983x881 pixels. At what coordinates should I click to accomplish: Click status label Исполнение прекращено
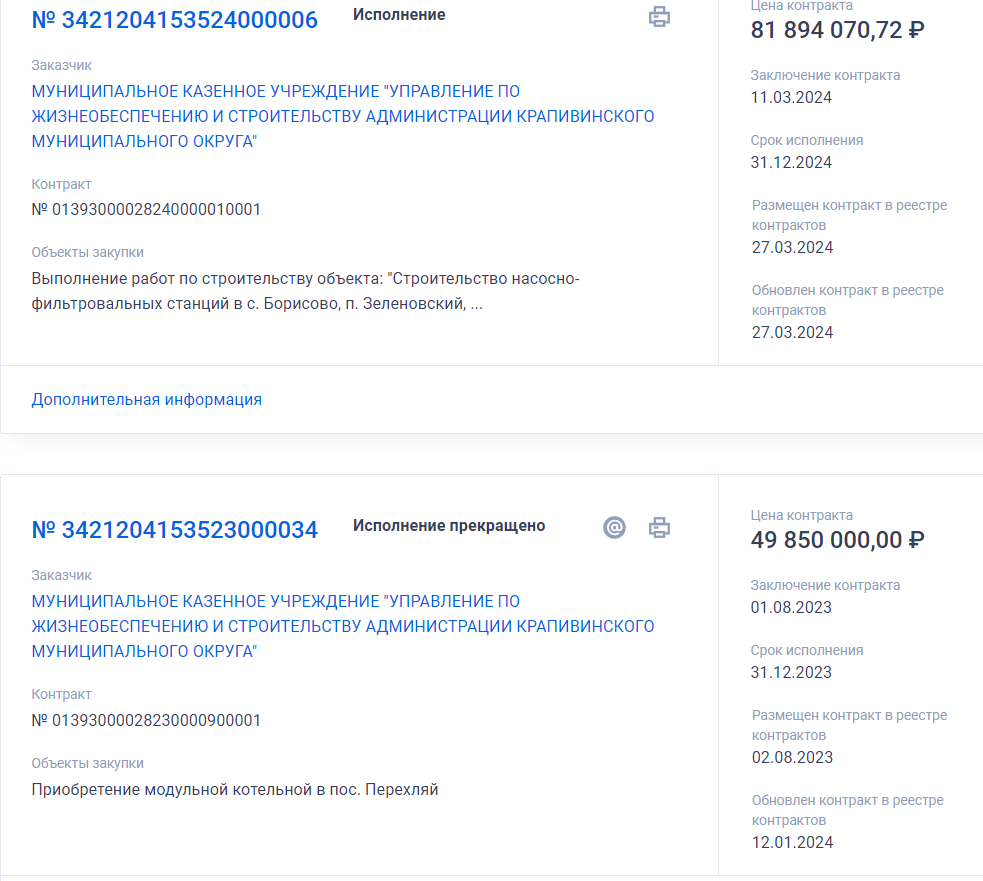pyautogui.click(x=449, y=525)
